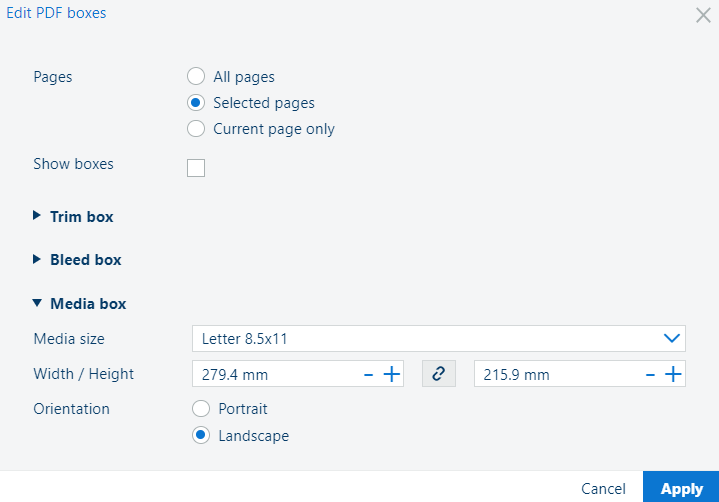Set orientation to Landscape
Screen dimensions: 719x502
201,435
